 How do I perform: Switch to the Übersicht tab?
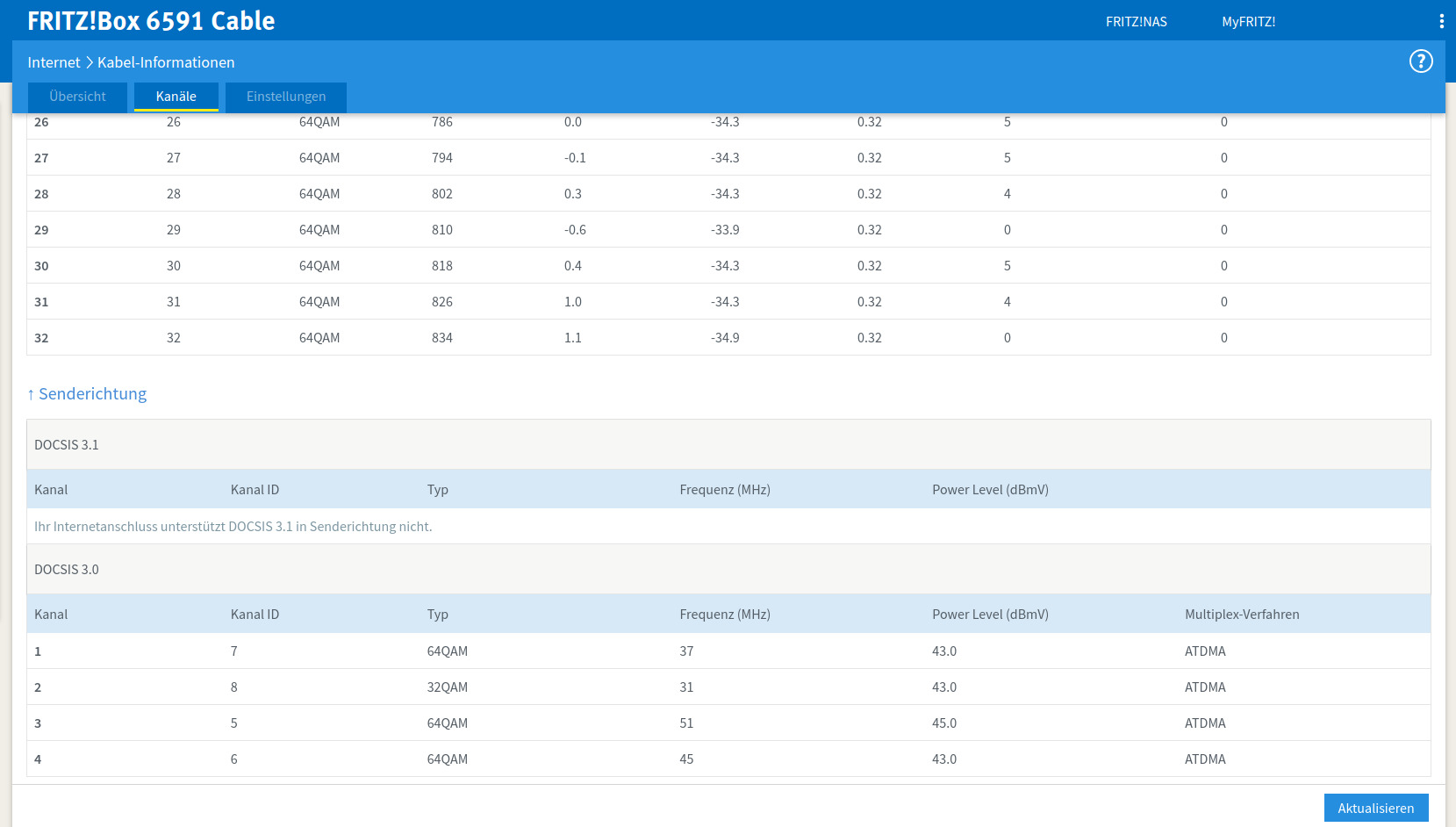tap(77, 97)
